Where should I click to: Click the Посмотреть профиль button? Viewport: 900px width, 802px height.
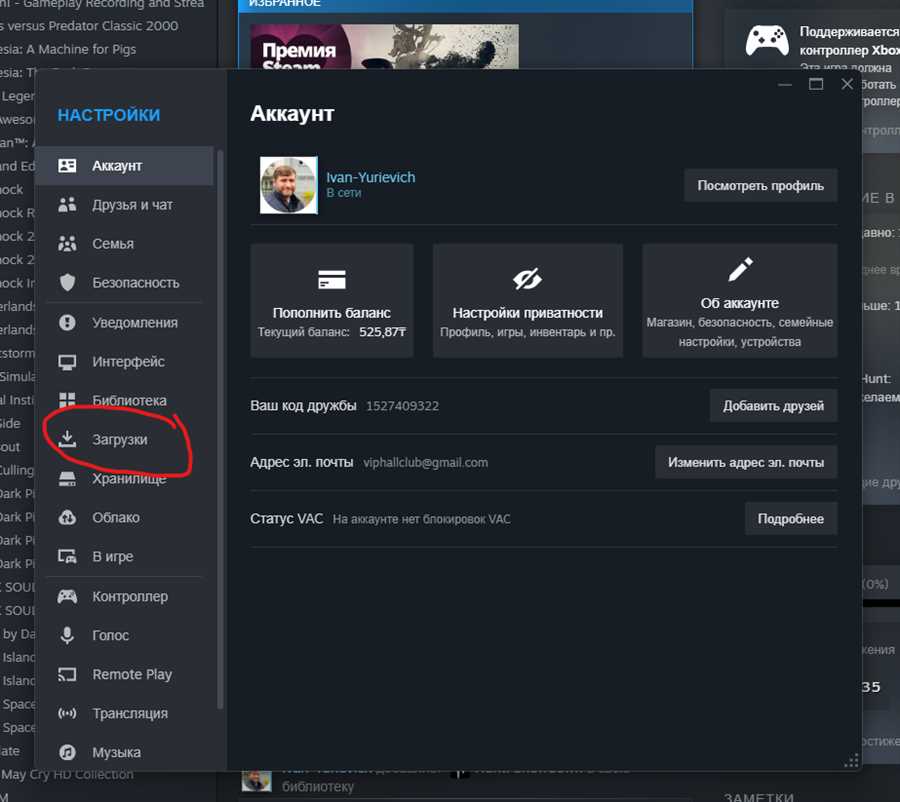pyautogui.click(x=761, y=186)
